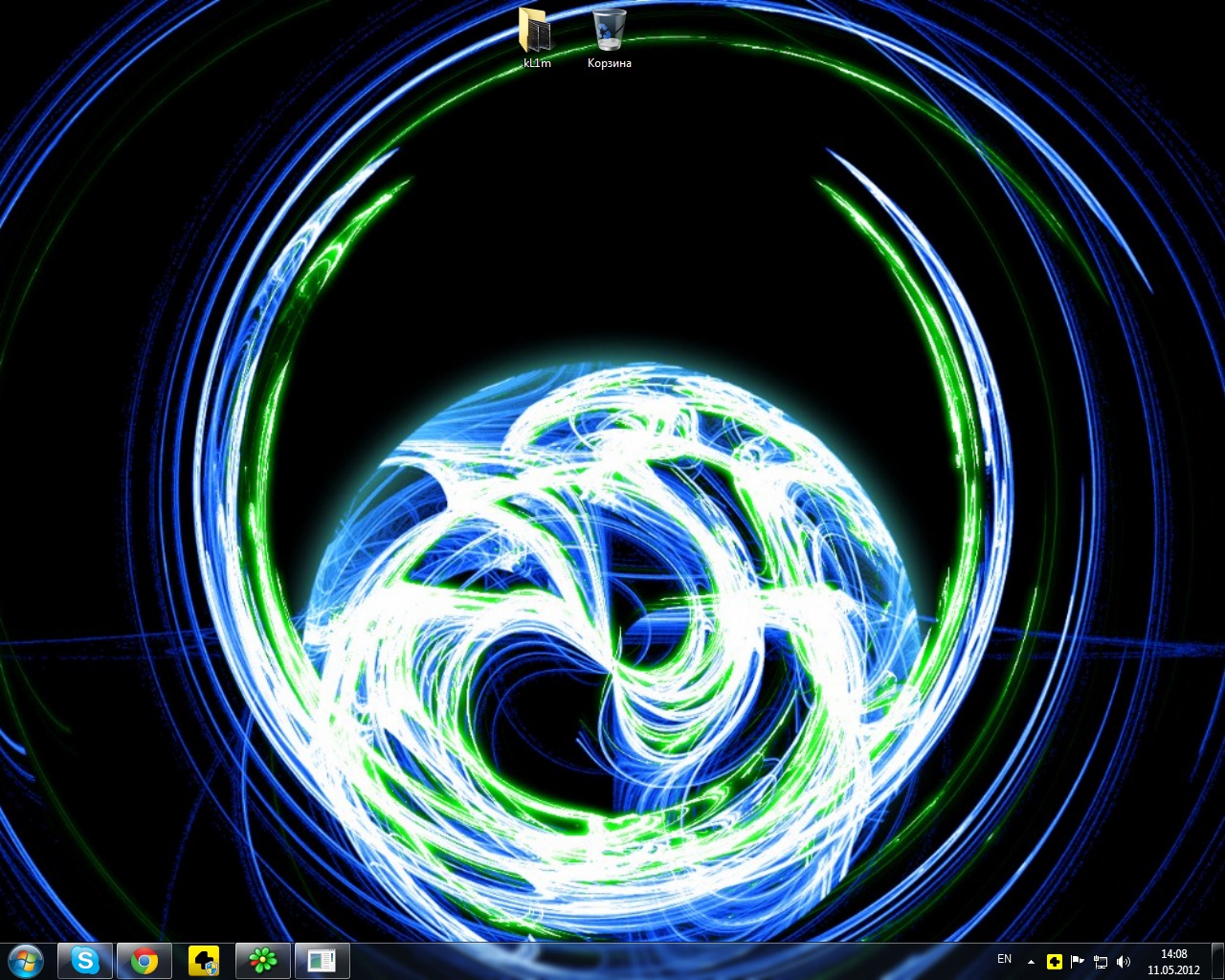Switch to the window icon after ICQ
This screenshot has width=1225, height=980.
(322, 960)
